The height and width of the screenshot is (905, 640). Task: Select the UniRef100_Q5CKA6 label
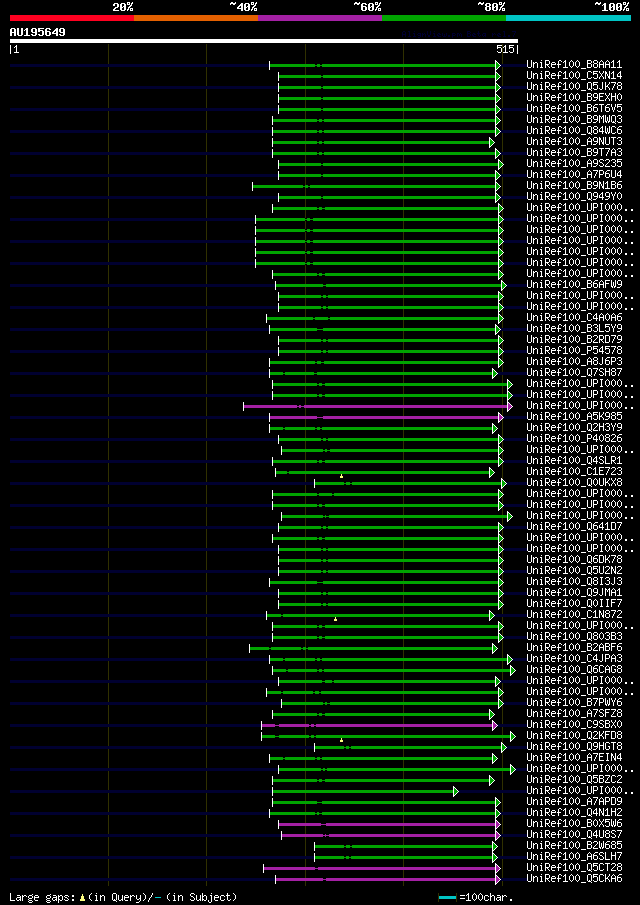(574, 879)
